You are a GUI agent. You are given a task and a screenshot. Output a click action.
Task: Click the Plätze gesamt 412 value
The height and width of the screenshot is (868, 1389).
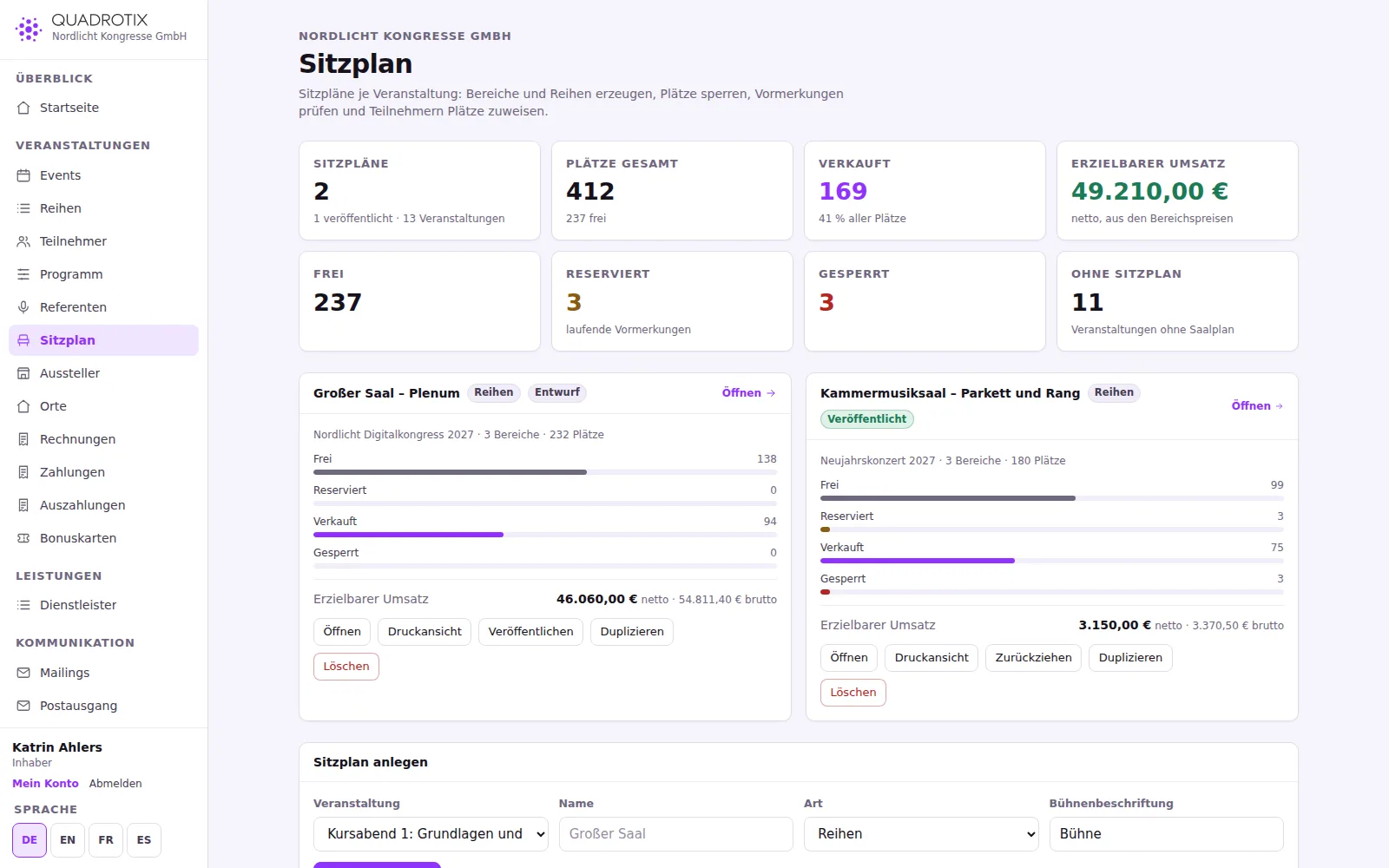[590, 191]
